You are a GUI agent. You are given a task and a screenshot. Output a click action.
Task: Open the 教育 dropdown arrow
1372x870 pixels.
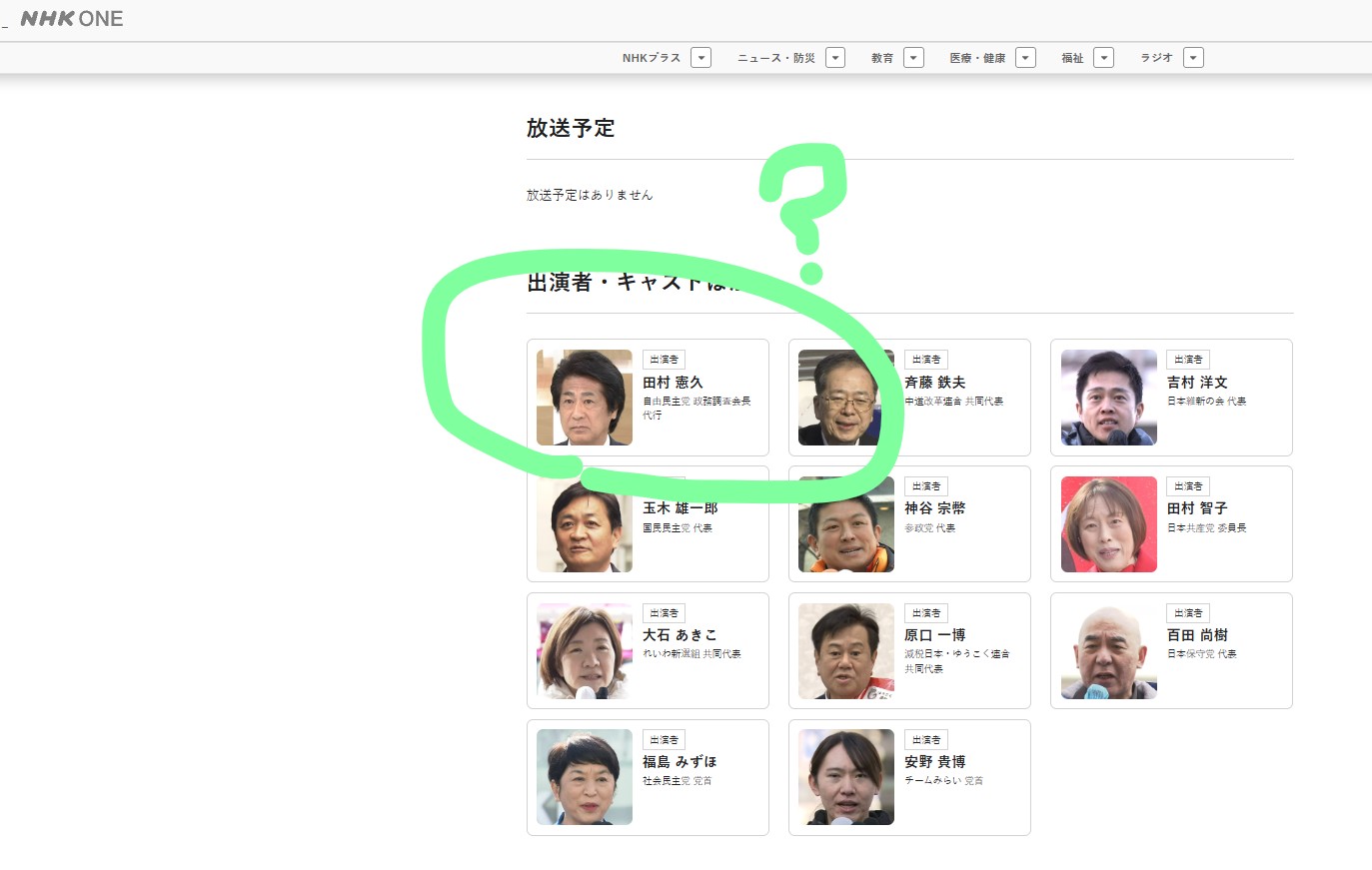point(913,58)
